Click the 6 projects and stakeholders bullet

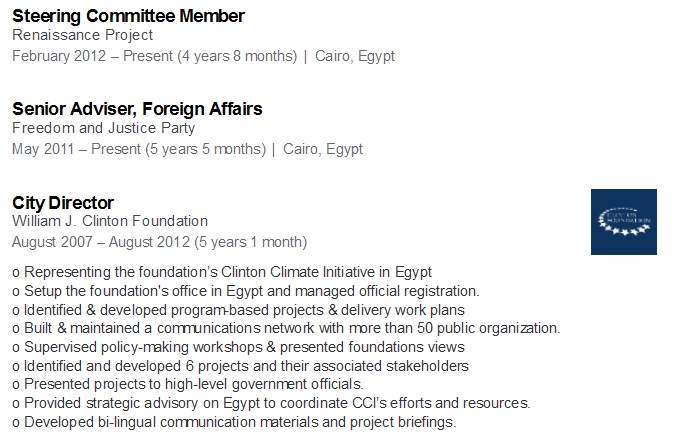coord(240,366)
